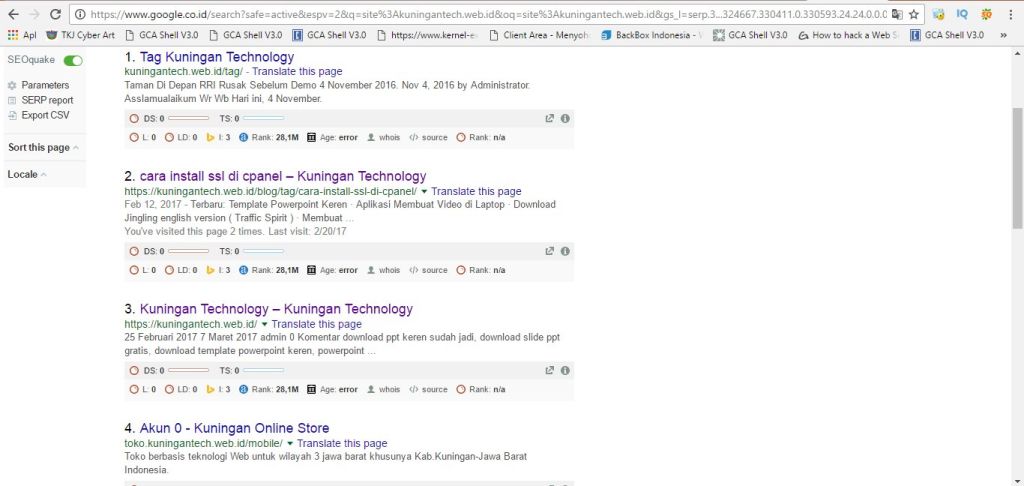Image resolution: width=1024 pixels, height=486 pixels.
Task: Click Age: error for cara install ssl result
Action: tap(332, 270)
